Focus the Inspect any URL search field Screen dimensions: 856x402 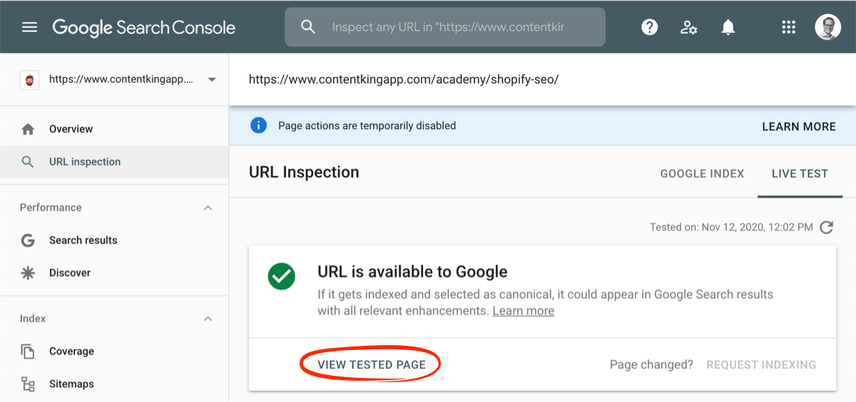(460, 27)
